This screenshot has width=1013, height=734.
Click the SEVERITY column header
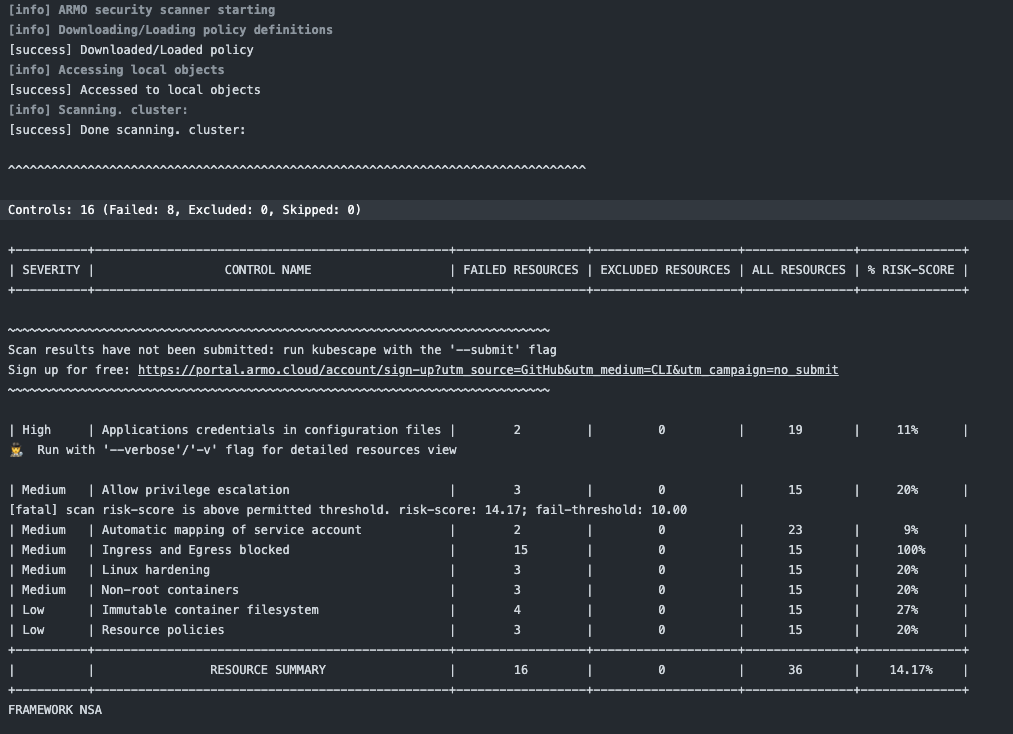[x=51, y=270]
